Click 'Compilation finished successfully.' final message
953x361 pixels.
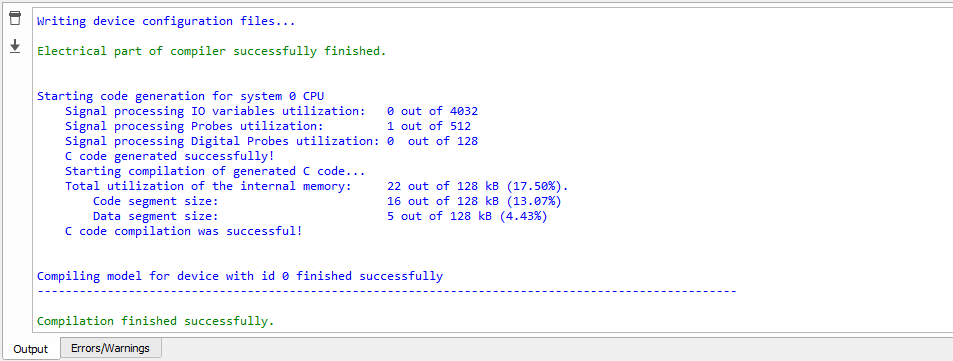click(x=156, y=321)
